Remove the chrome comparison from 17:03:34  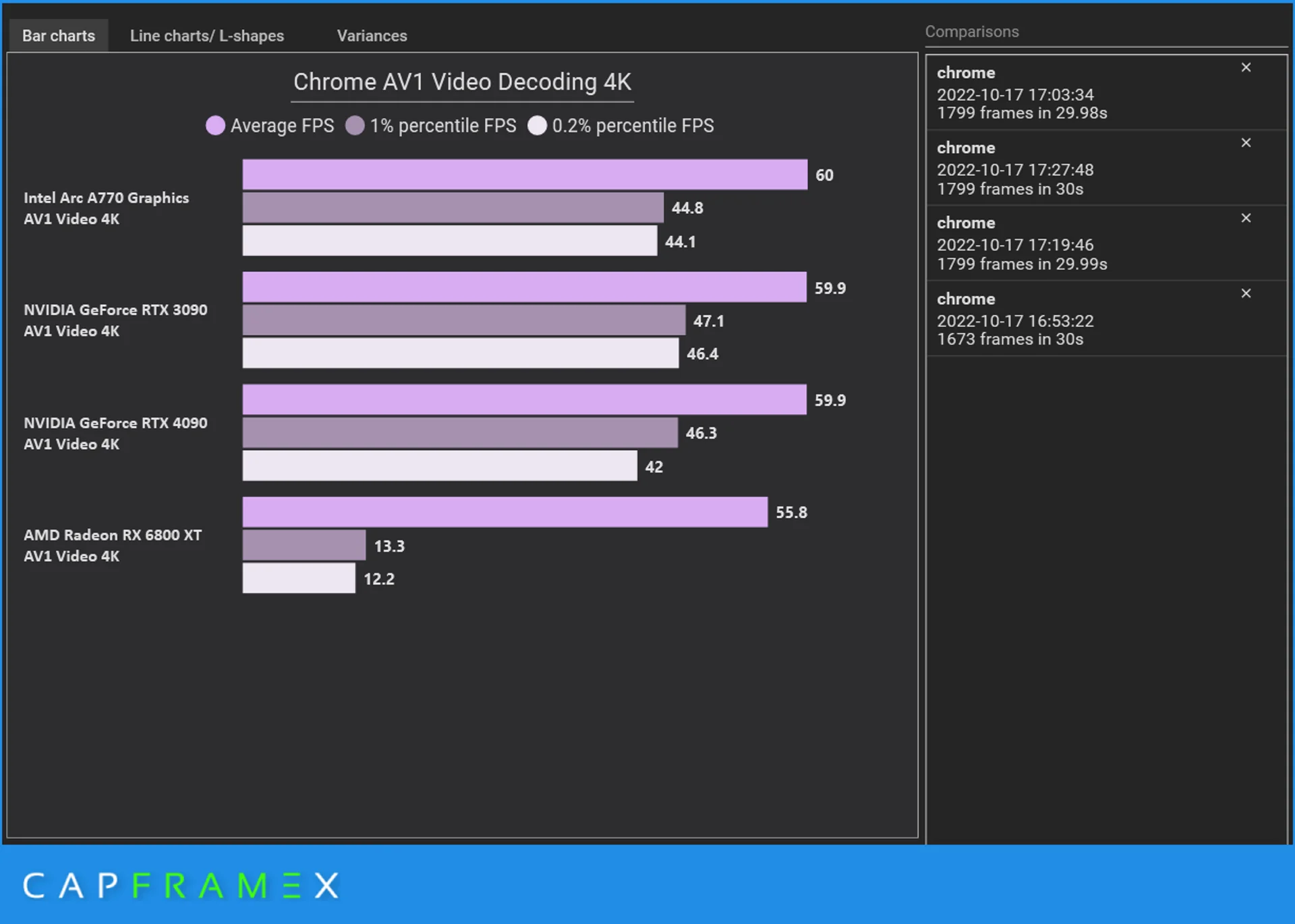[x=1246, y=67]
